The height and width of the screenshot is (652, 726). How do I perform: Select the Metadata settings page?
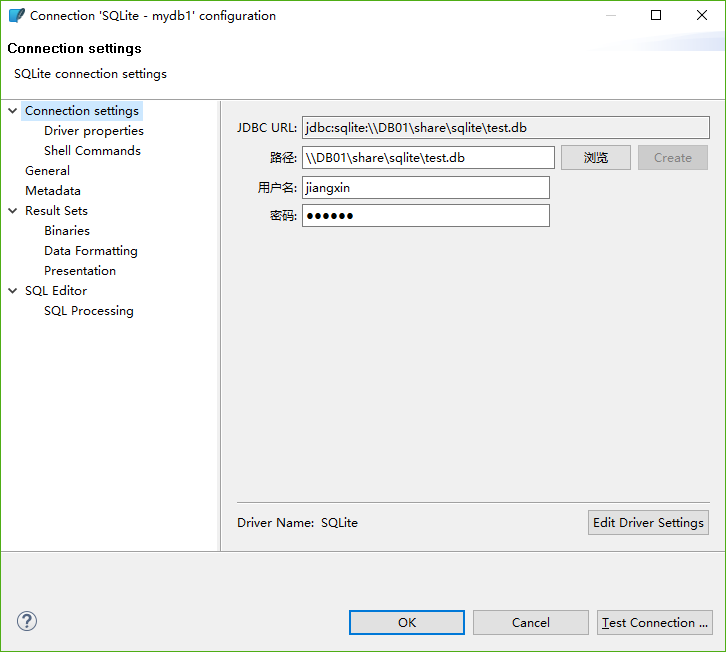pos(53,190)
